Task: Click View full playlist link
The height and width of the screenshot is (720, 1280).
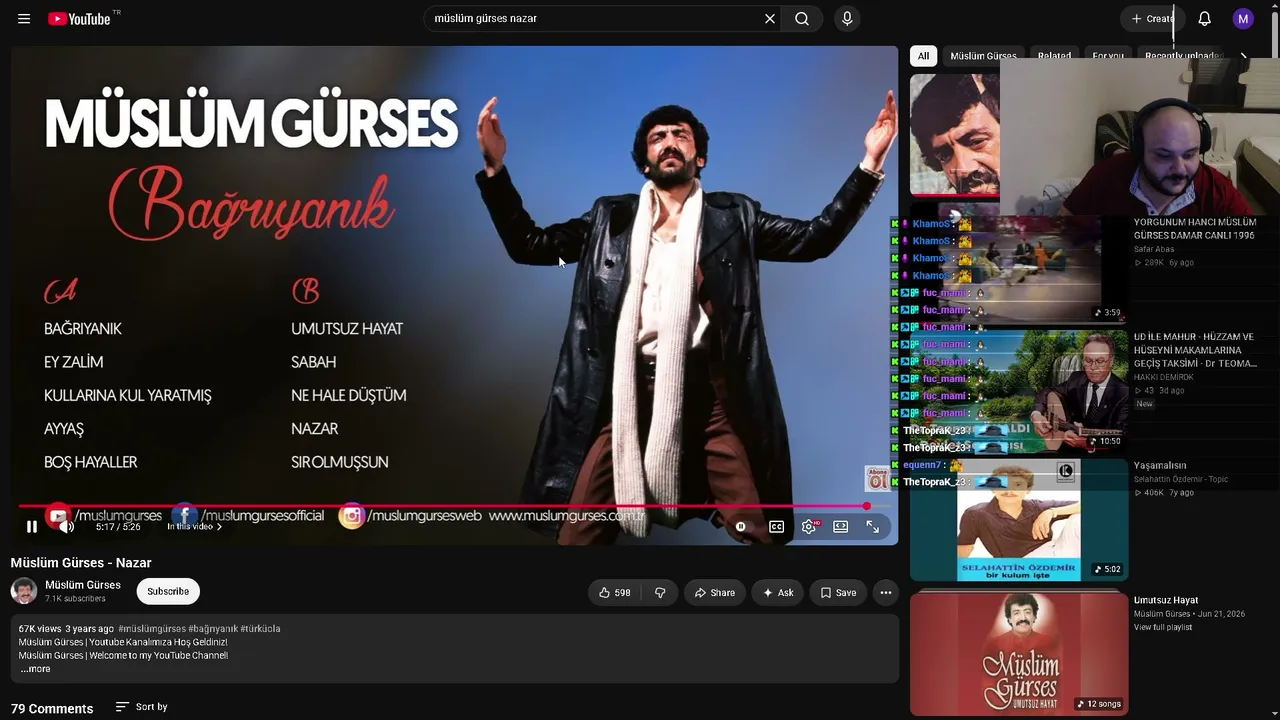Action: [x=1163, y=628]
